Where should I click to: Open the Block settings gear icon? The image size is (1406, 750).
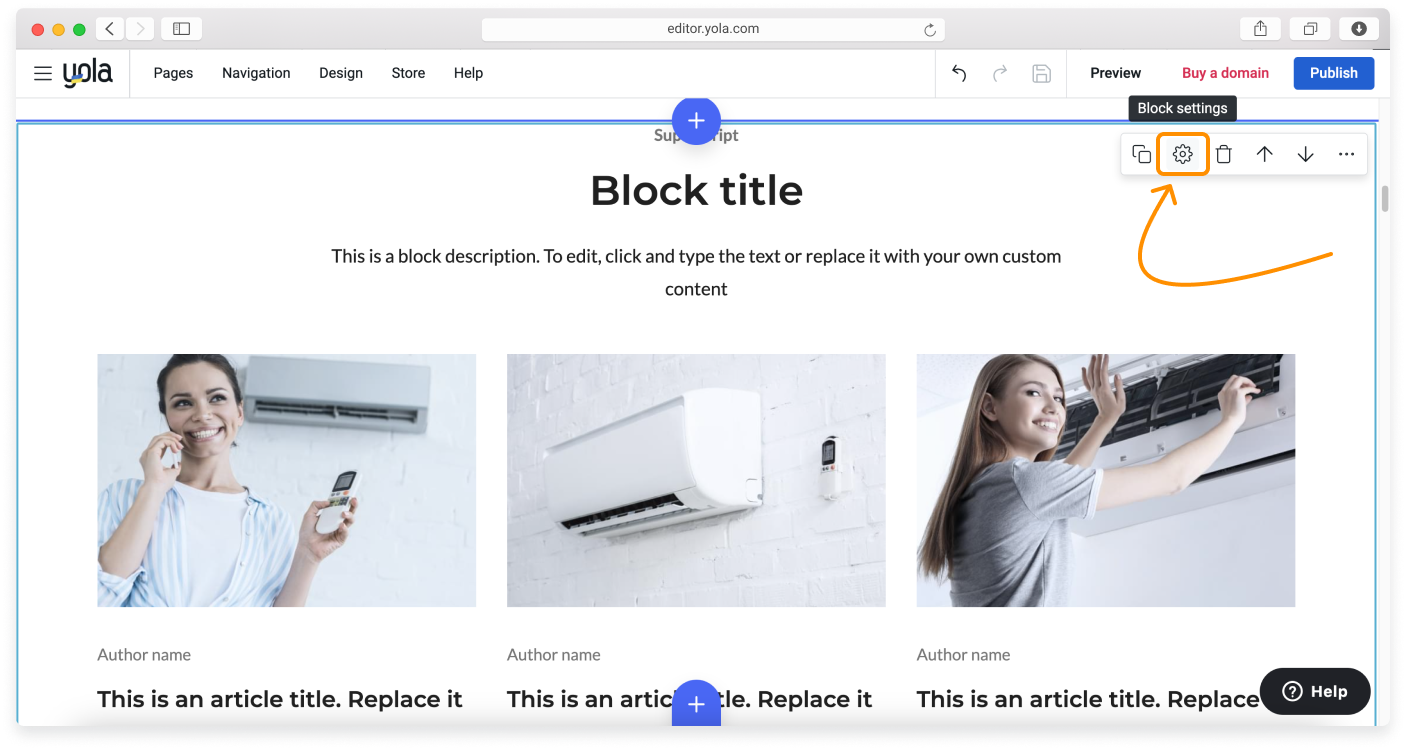point(1183,154)
